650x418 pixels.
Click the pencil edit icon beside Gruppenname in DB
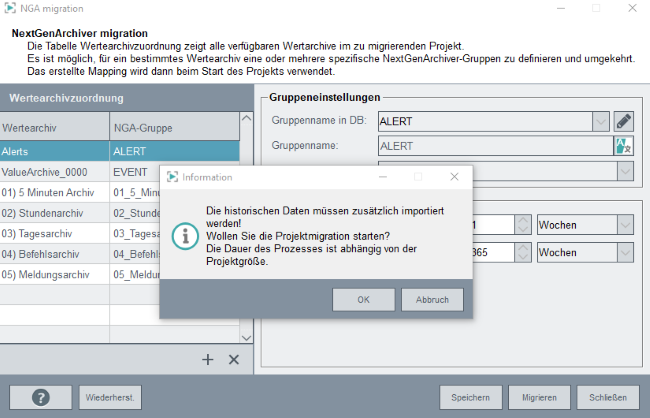[623, 121]
